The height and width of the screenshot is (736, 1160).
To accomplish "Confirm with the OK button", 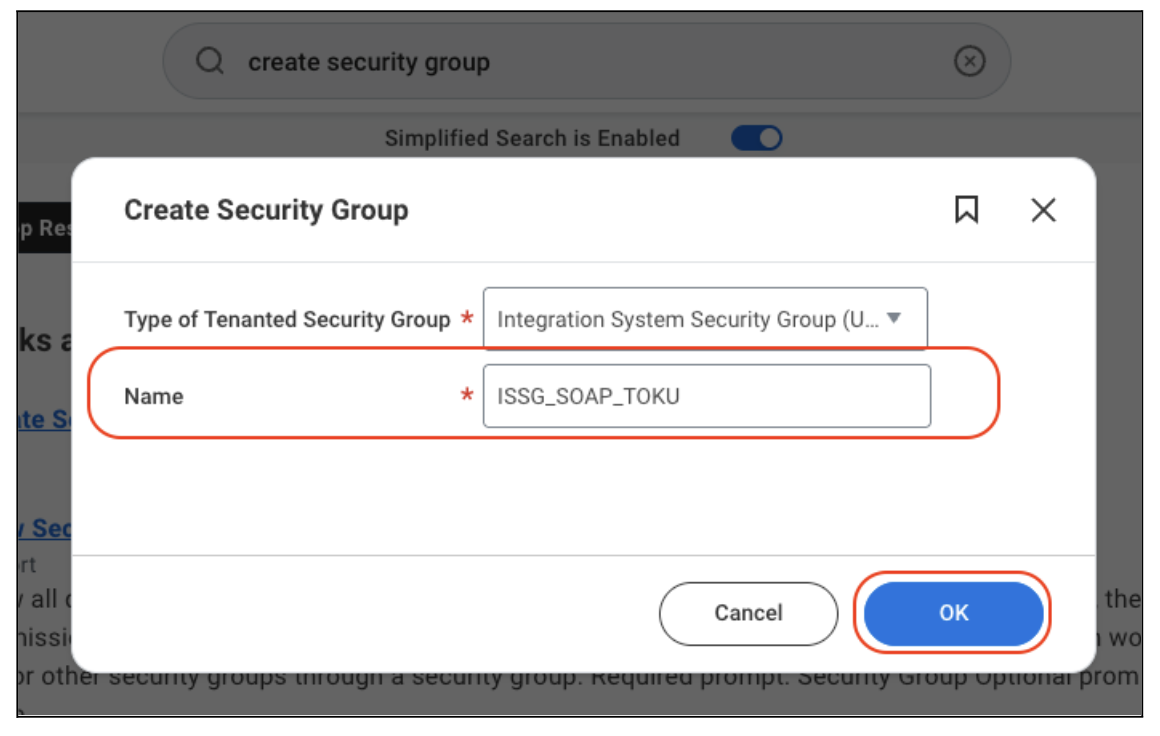I will tap(954, 612).
